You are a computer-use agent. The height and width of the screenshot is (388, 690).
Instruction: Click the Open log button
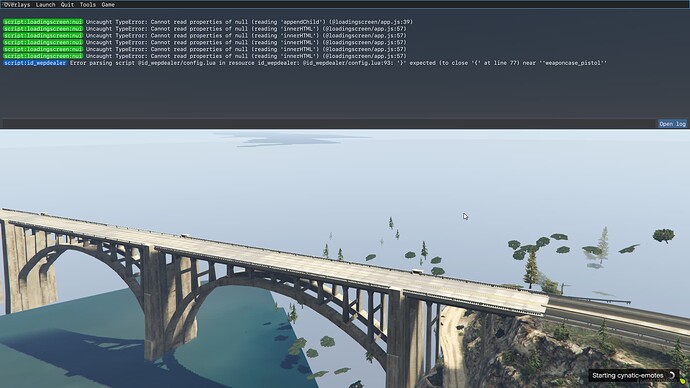pos(672,124)
